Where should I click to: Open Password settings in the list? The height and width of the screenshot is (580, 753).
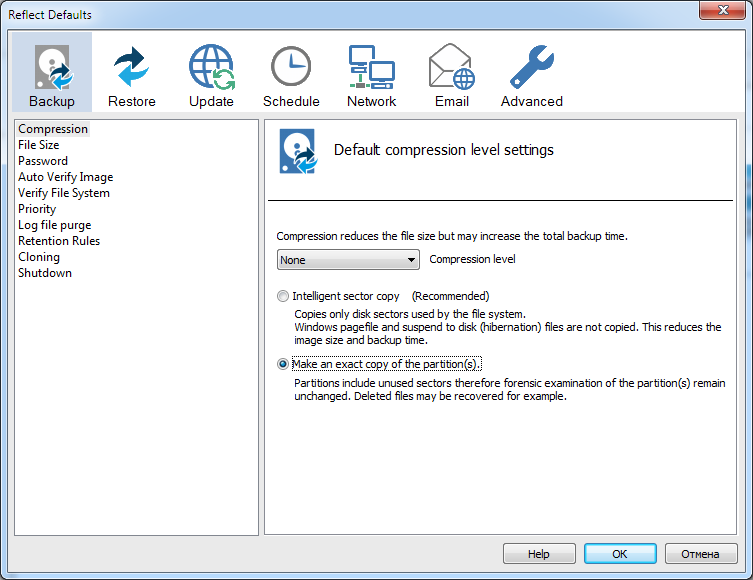43,161
